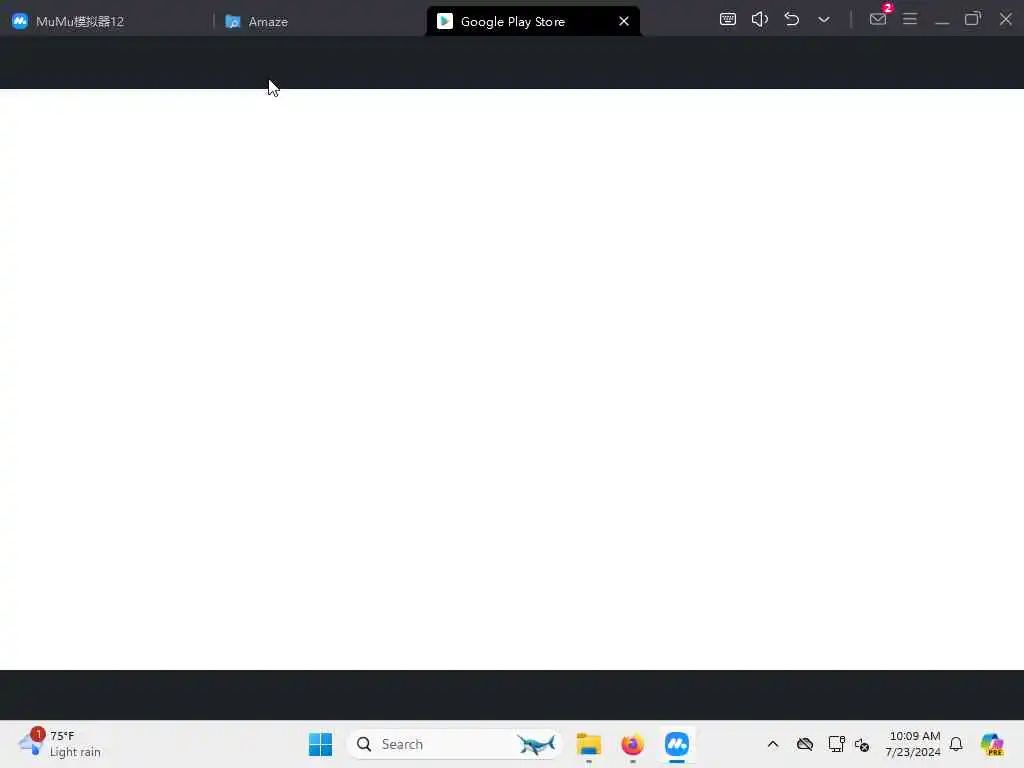Close the MuMu emulator window
1024x768 pixels.
[x=1006, y=19]
